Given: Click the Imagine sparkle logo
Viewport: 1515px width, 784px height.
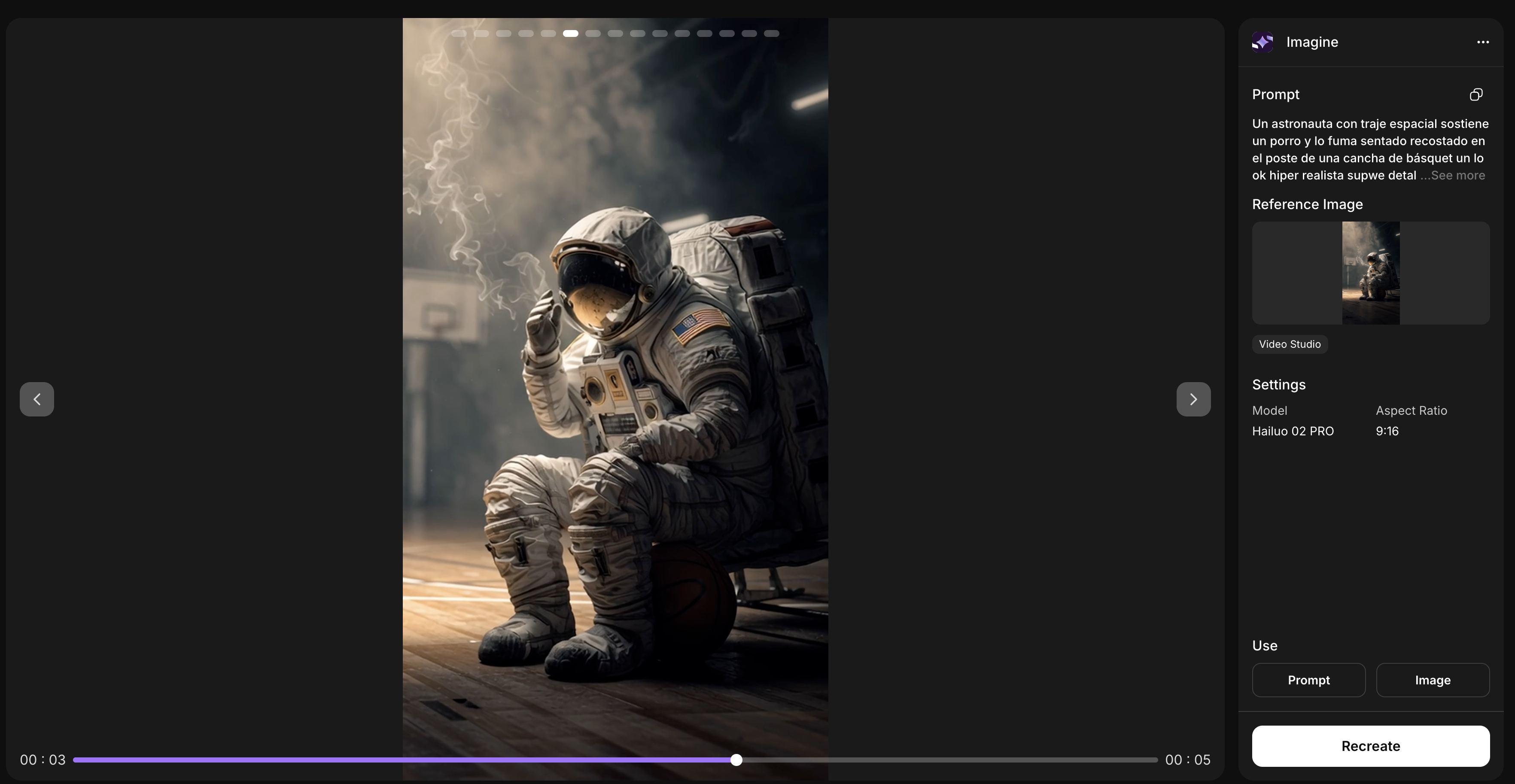Looking at the screenshot, I should 1262,42.
